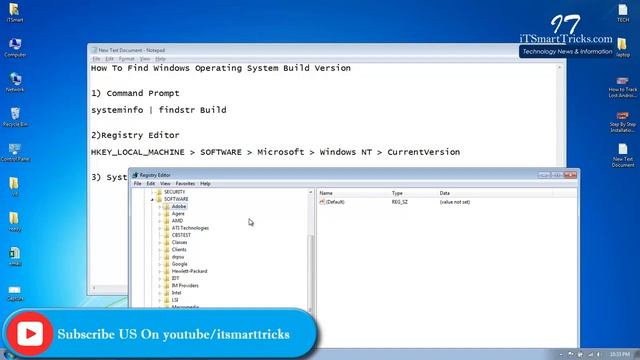Image resolution: width=640 pixels, height=360 pixels.
Task: Expand the Classes registry key
Action: [x=160, y=242]
